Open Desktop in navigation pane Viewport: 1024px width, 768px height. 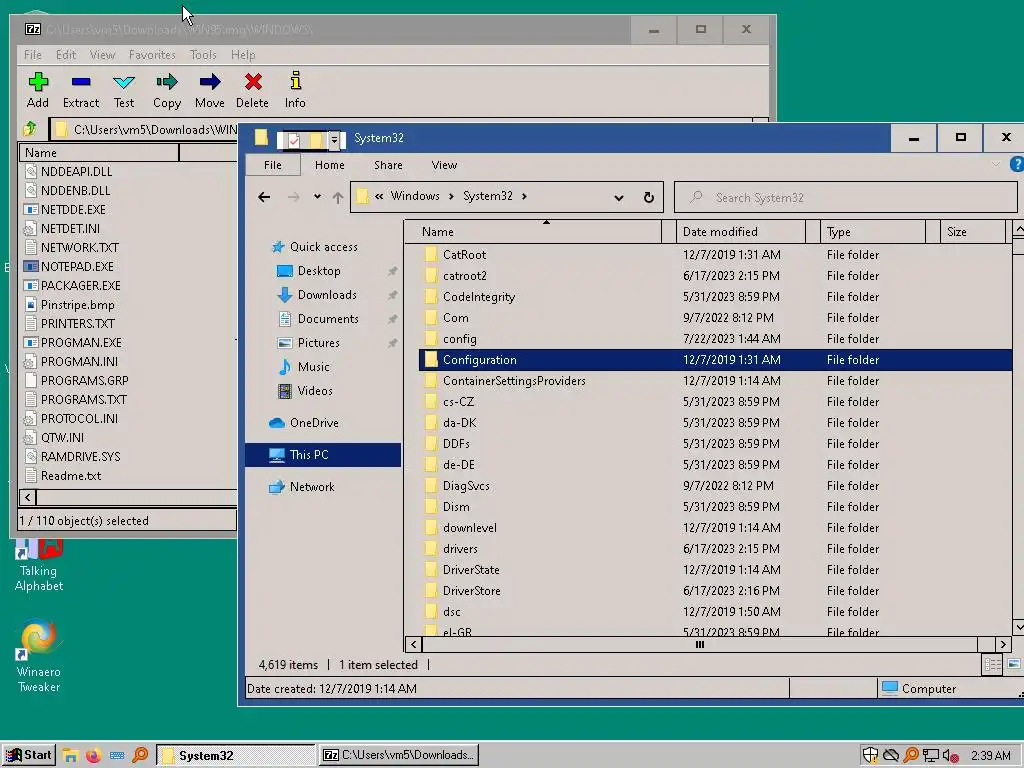(319, 271)
